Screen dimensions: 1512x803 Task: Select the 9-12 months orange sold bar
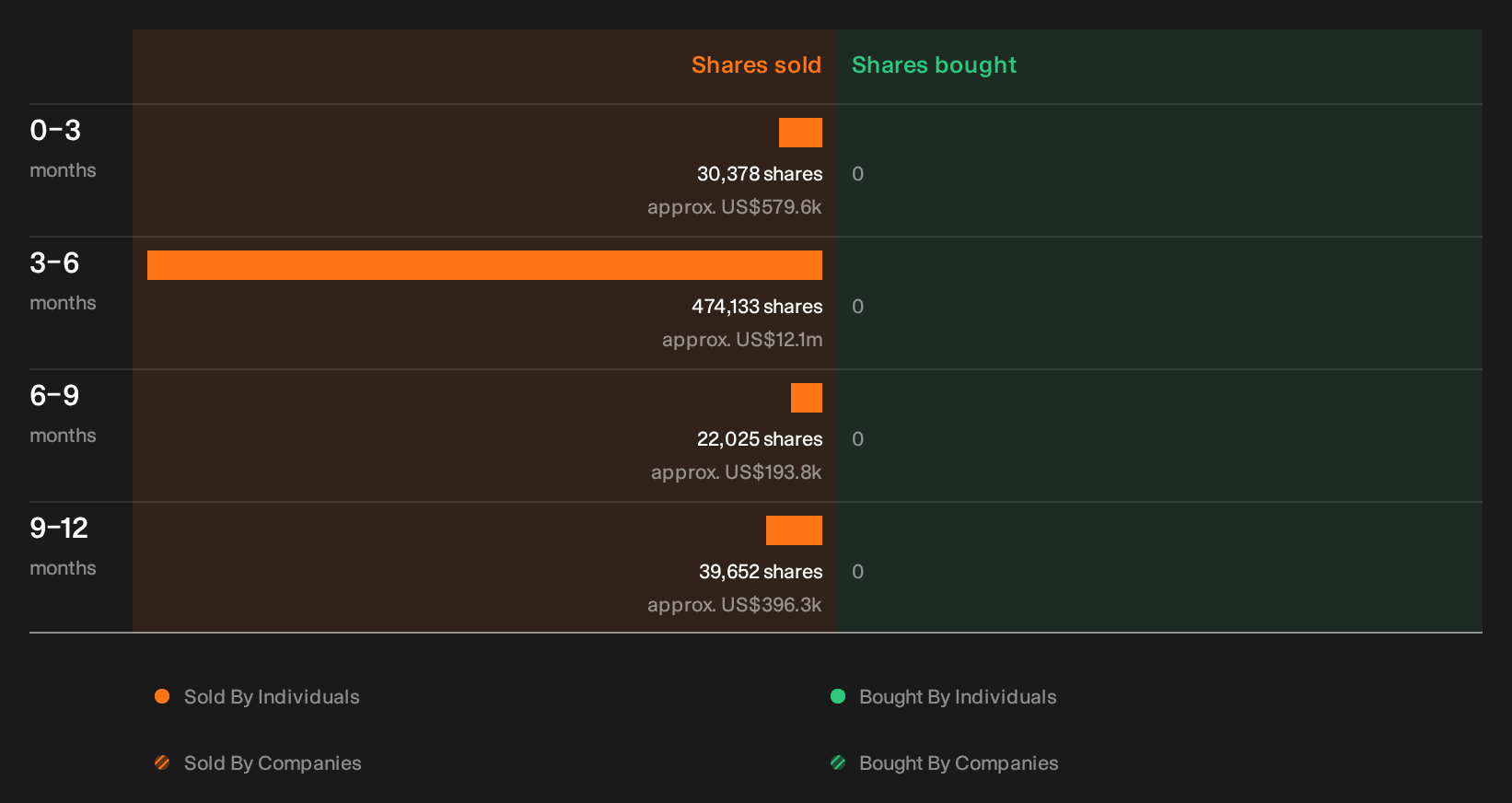click(x=794, y=530)
